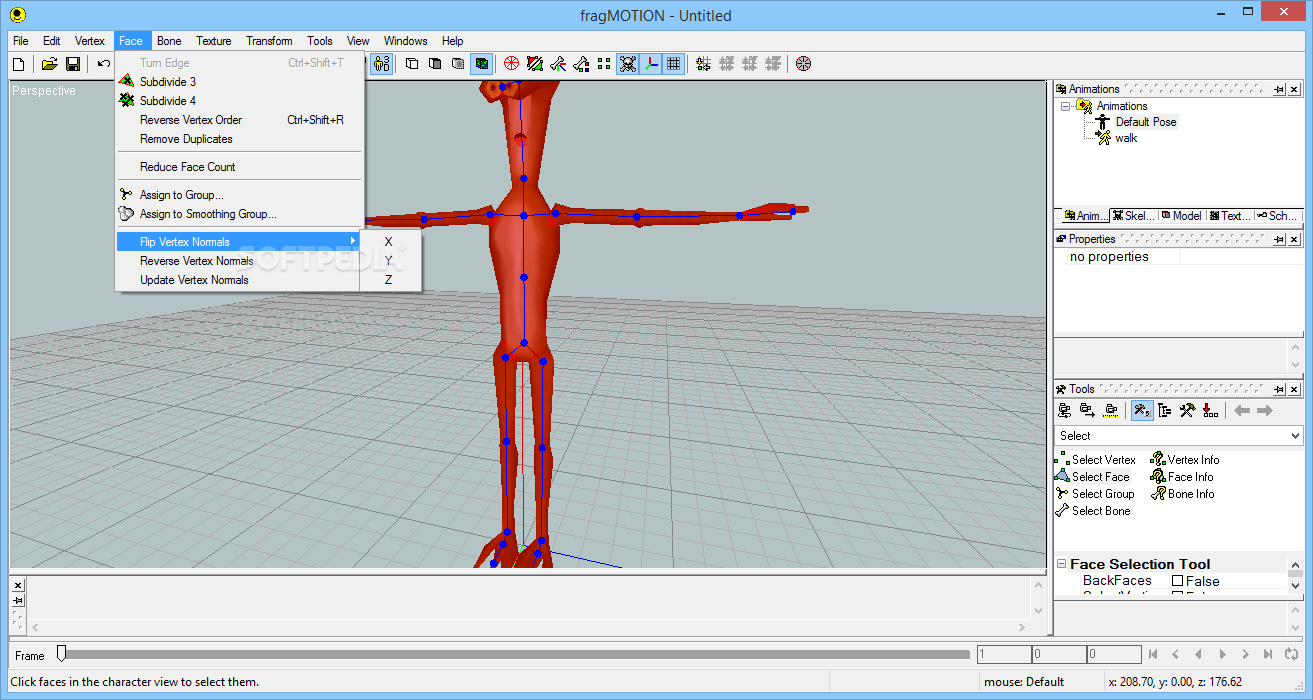Image resolution: width=1313 pixels, height=700 pixels.
Task: Click Remove Duplicates in the Face menu
Action: [x=238, y=139]
